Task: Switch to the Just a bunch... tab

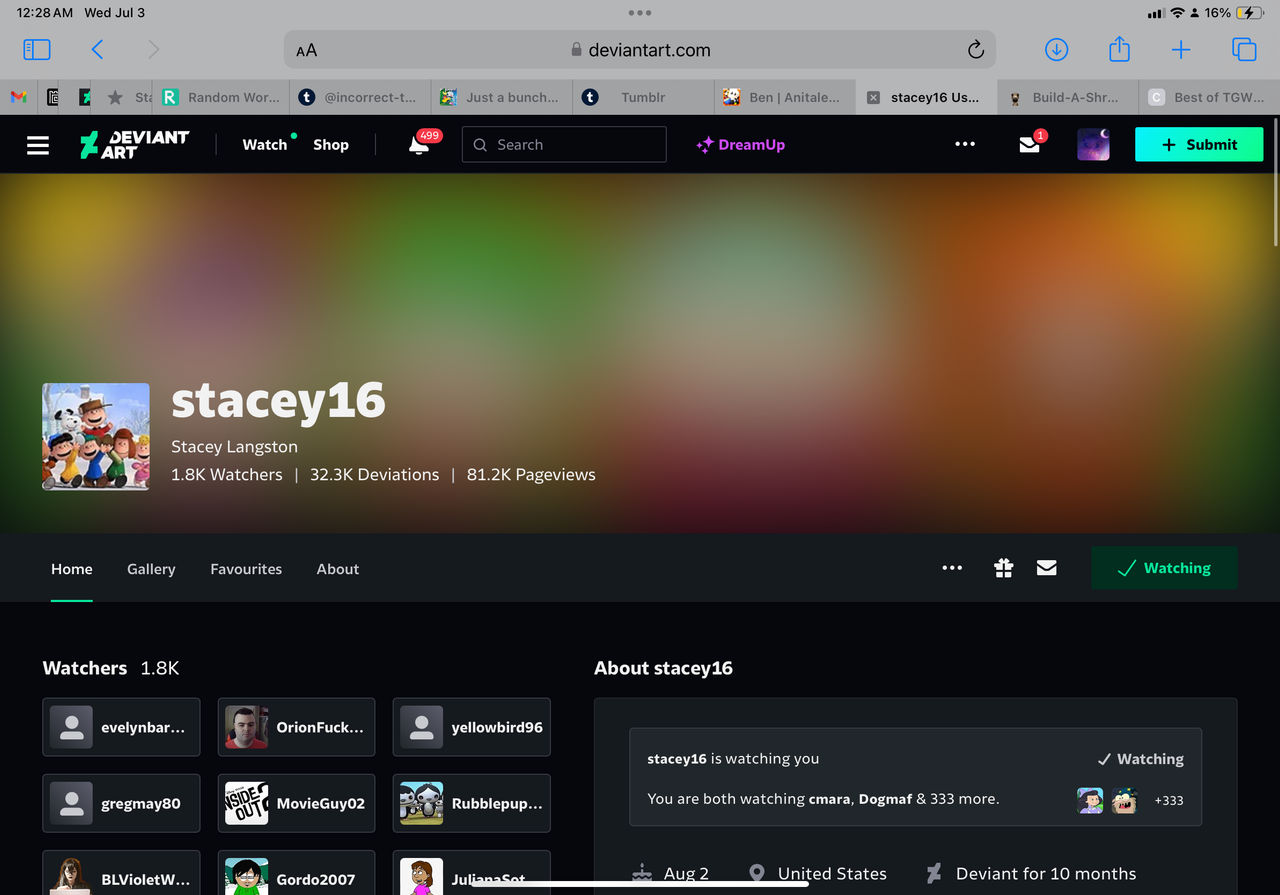Action: point(501,97)
